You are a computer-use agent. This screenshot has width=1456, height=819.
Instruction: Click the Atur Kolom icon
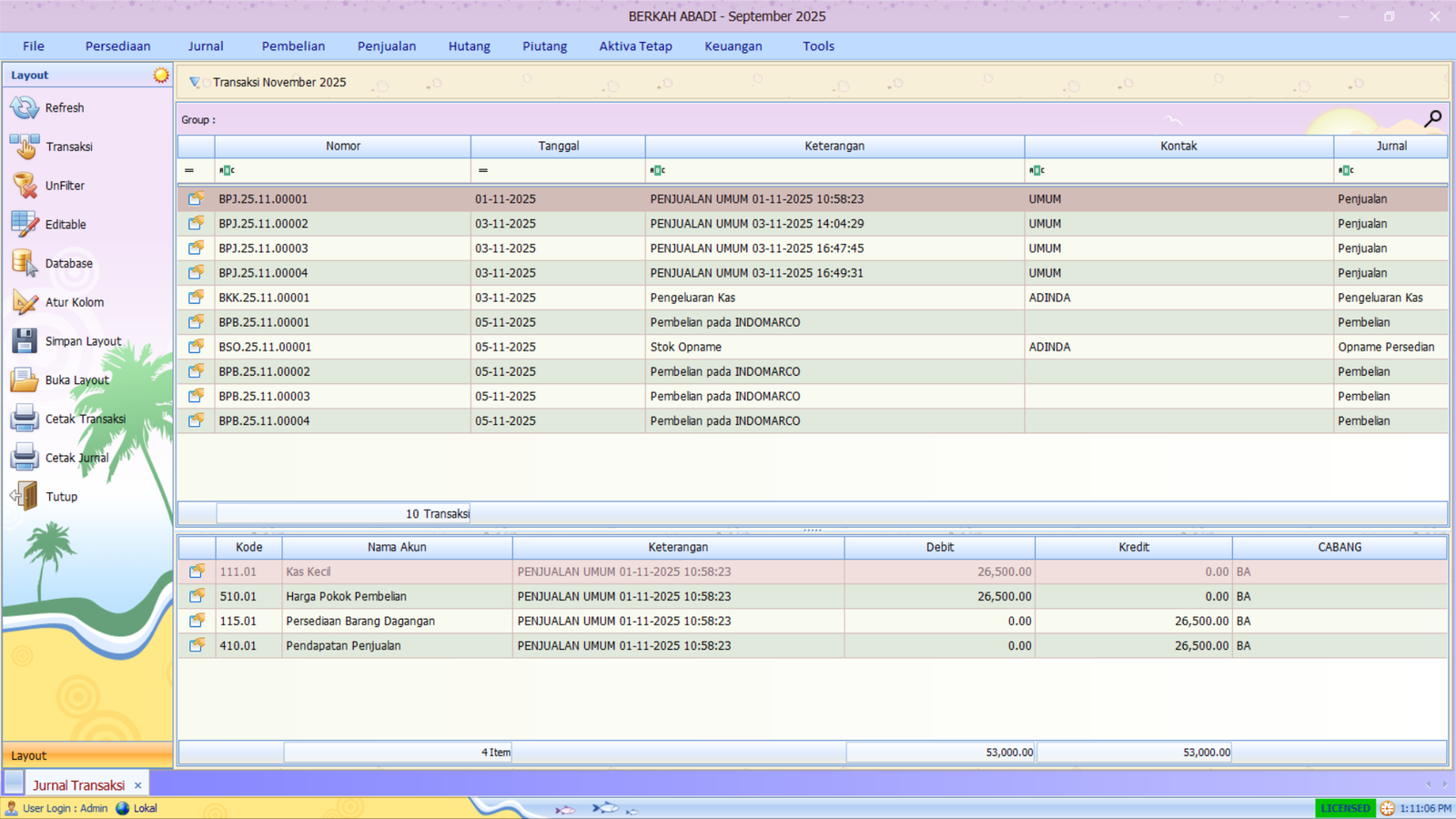(25, 302)
